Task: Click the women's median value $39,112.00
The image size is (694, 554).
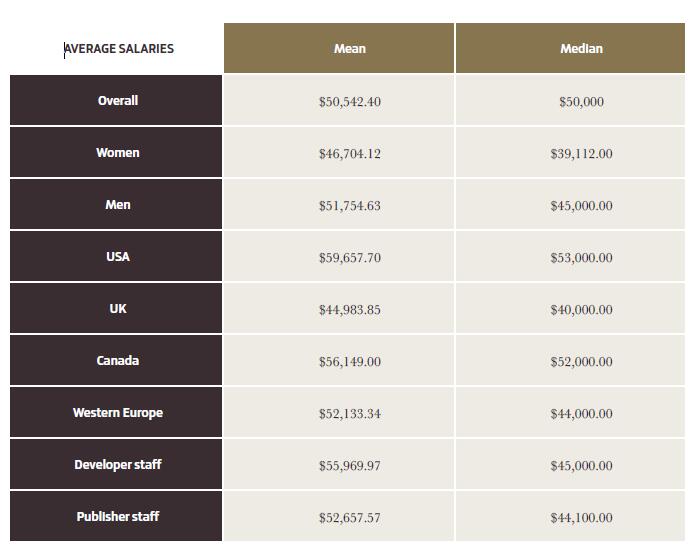Action: 582,154
